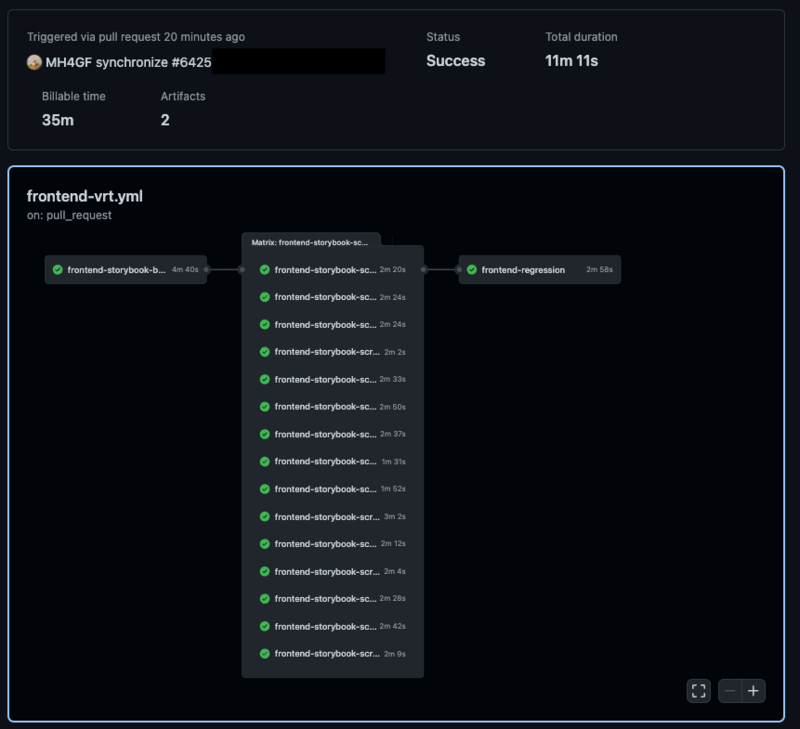Click the Artifacts count showing 2
This screenshot has height=729, width=800.
(x=166, y=119)
